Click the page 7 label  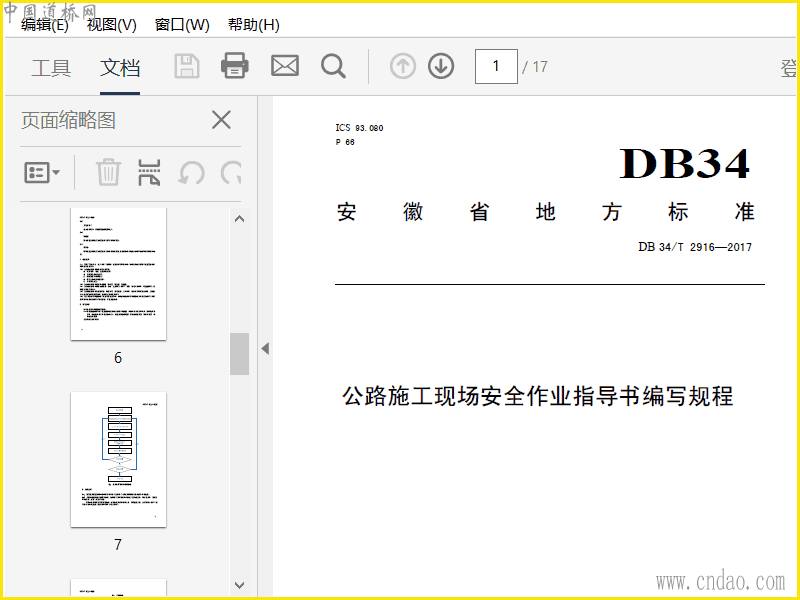(118, 544)
